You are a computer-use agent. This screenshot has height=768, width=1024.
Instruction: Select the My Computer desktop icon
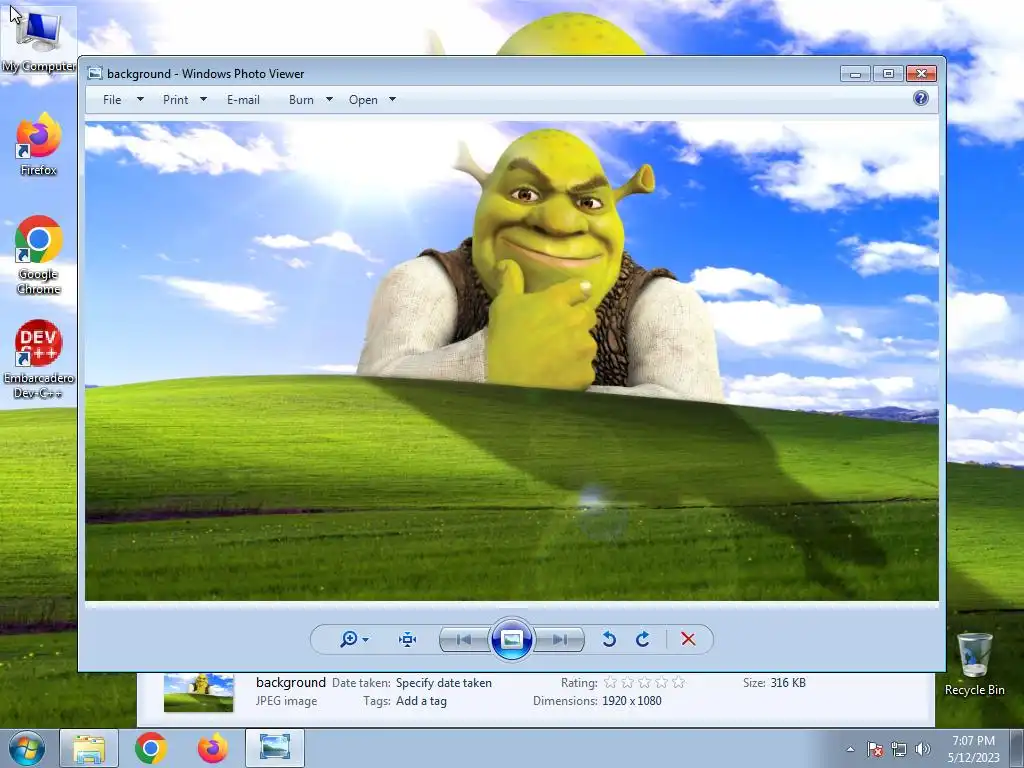(39, 42)
